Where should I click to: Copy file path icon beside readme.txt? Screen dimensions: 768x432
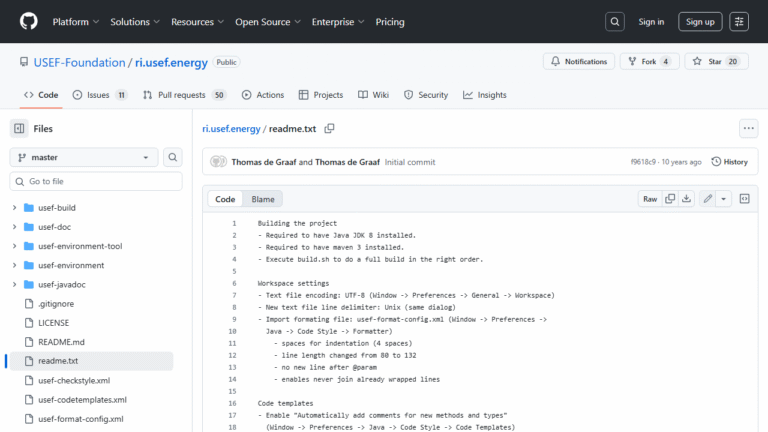coord(329,128)
